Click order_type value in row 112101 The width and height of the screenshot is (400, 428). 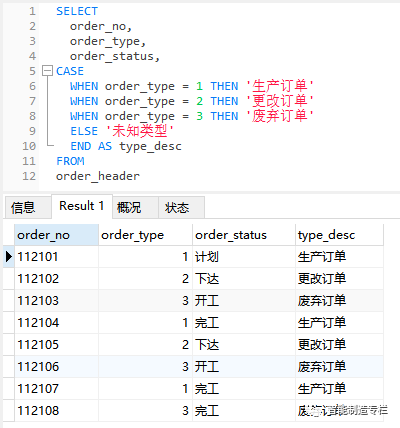coord(145,257)
